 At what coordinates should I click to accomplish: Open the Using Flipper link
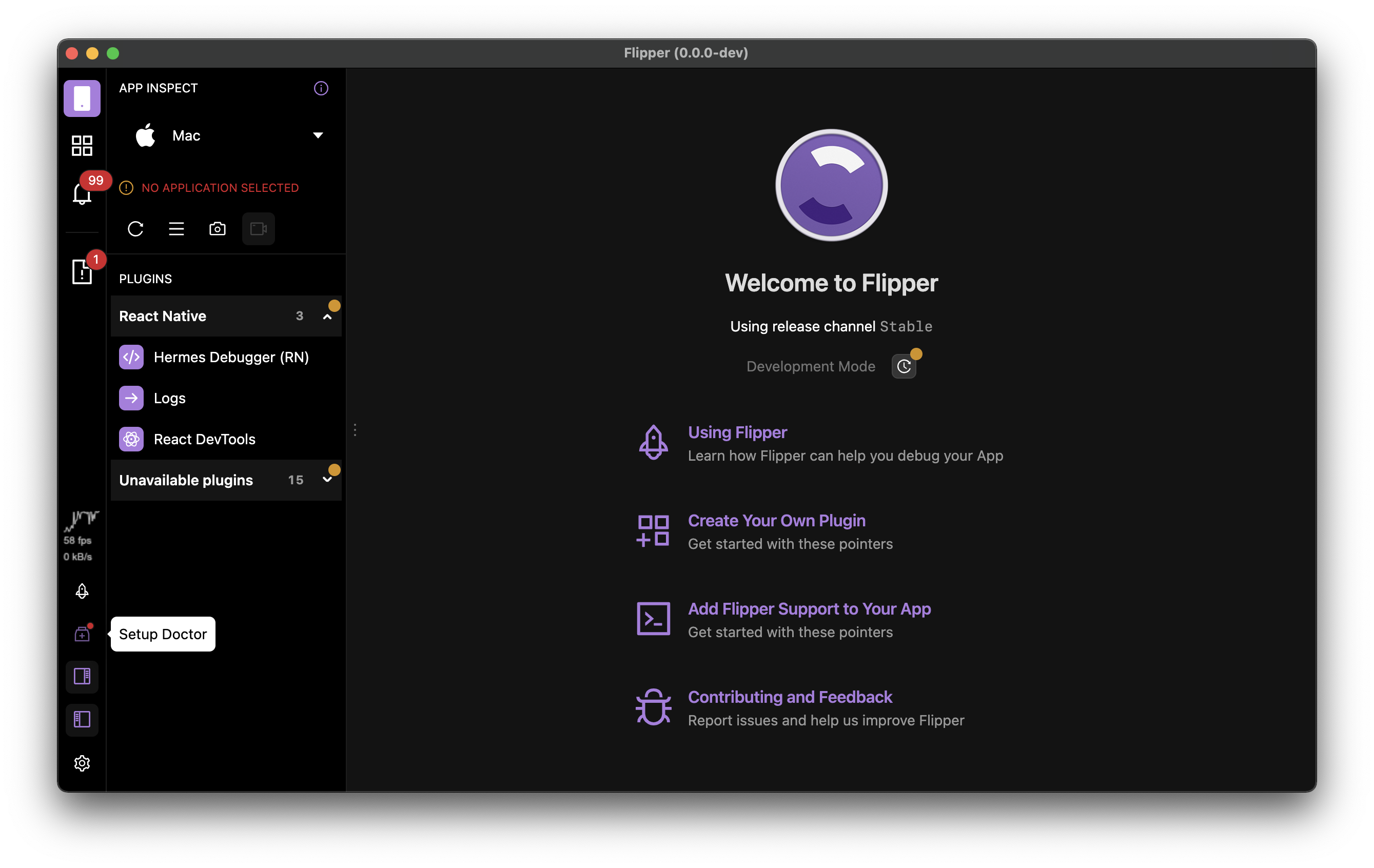point(737,432)
